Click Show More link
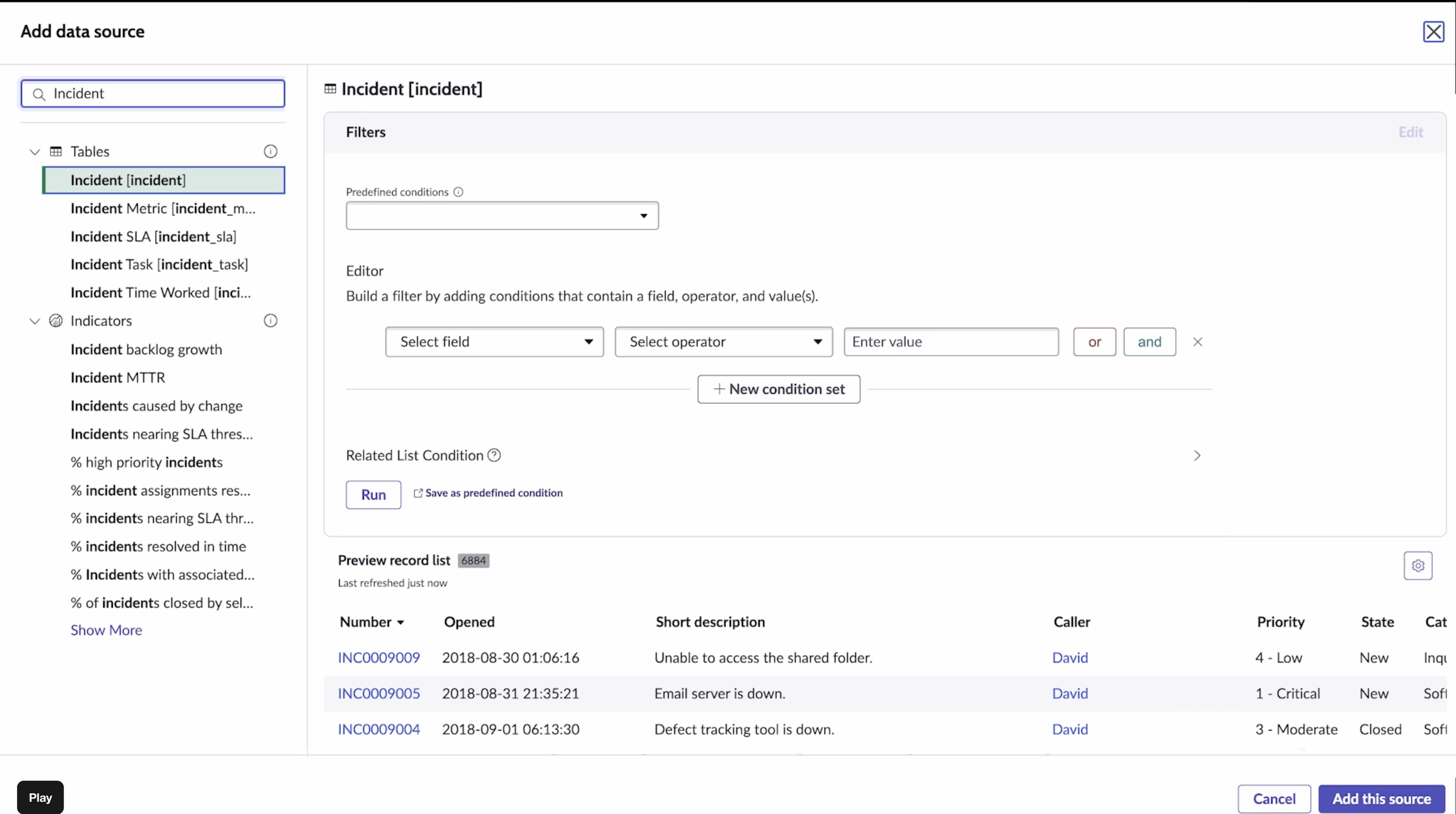Viewport: 1456px width, 814px height. tap(106, 630)
